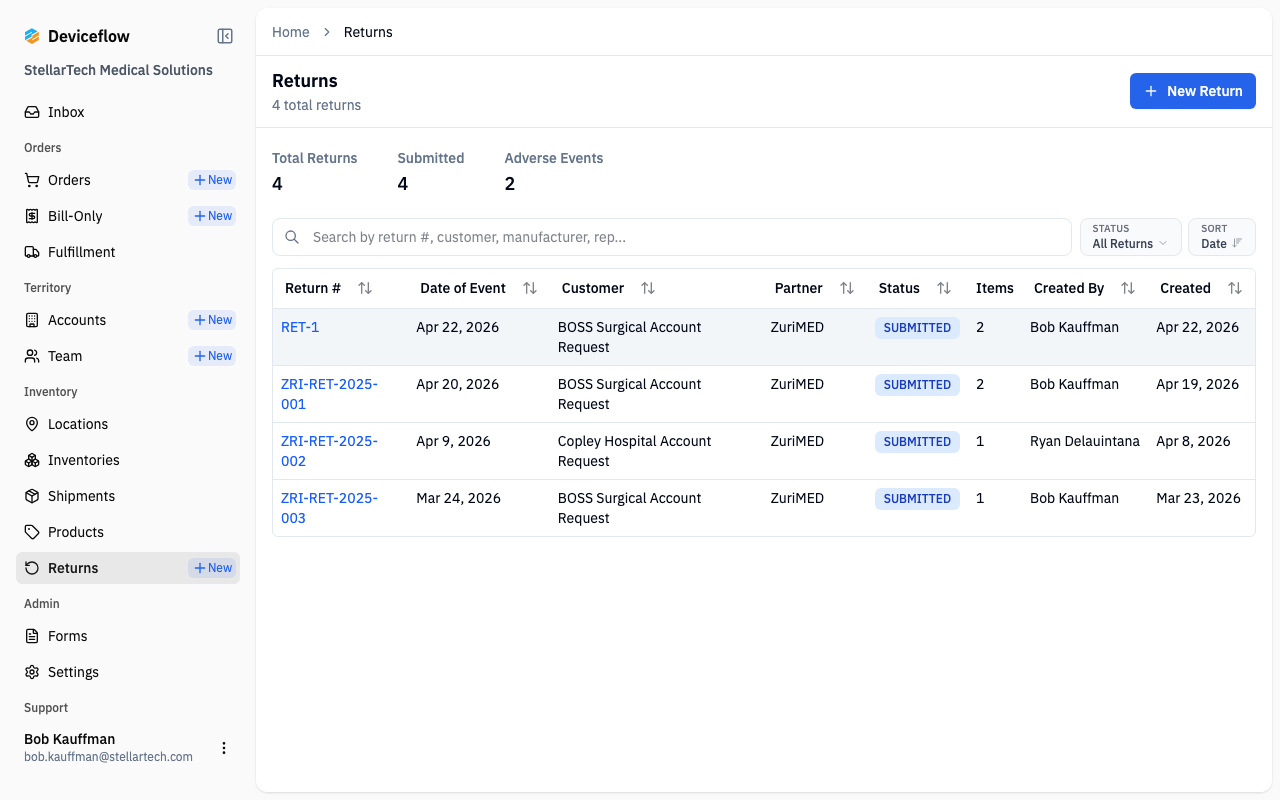Click the New Return button
1280x800 pixels.
(x=1193, y=91)
